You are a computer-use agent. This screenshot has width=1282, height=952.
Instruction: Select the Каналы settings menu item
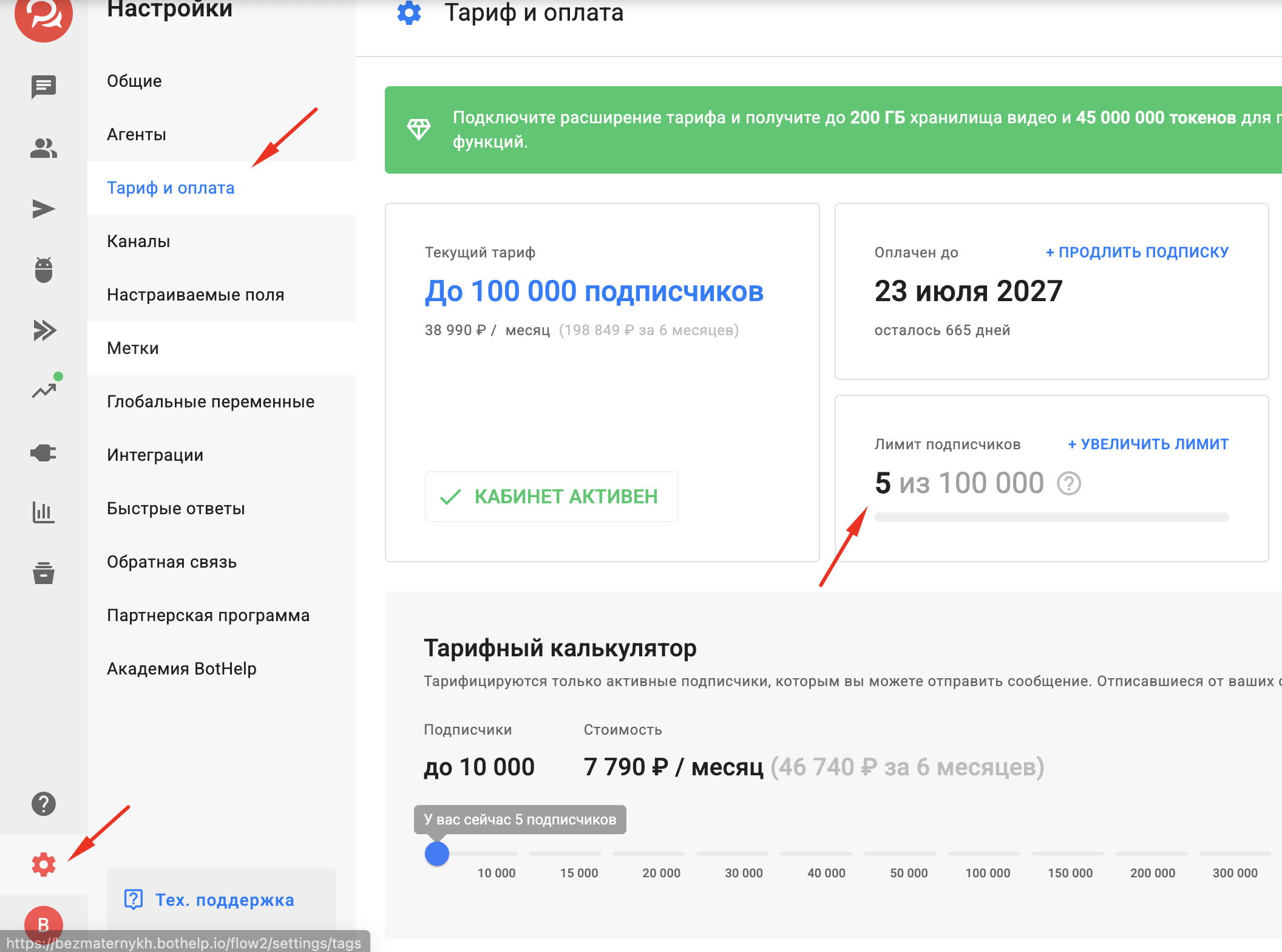(138, 241)
